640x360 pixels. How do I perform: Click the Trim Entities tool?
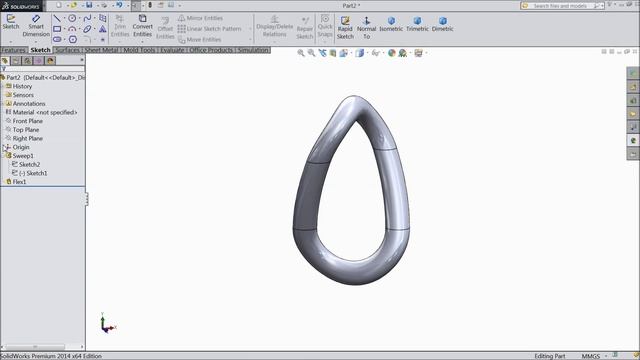pyautogui.click(x=120, y=26)
